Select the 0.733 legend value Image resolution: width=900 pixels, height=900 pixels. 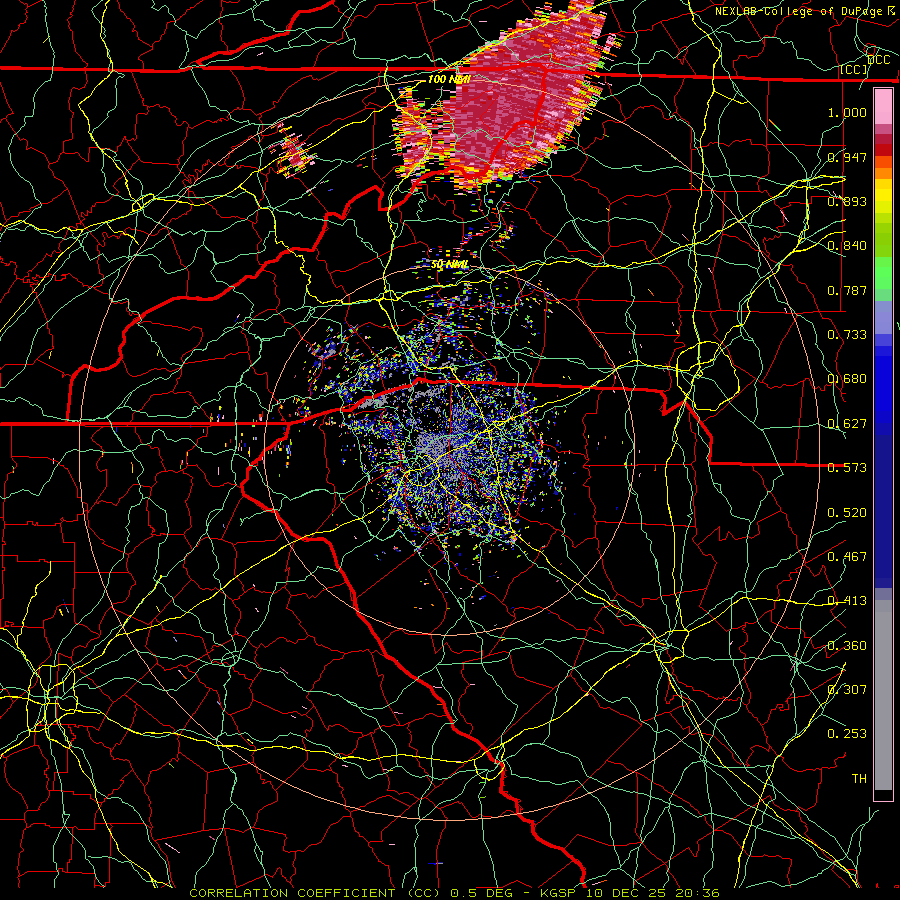point(847,335)
